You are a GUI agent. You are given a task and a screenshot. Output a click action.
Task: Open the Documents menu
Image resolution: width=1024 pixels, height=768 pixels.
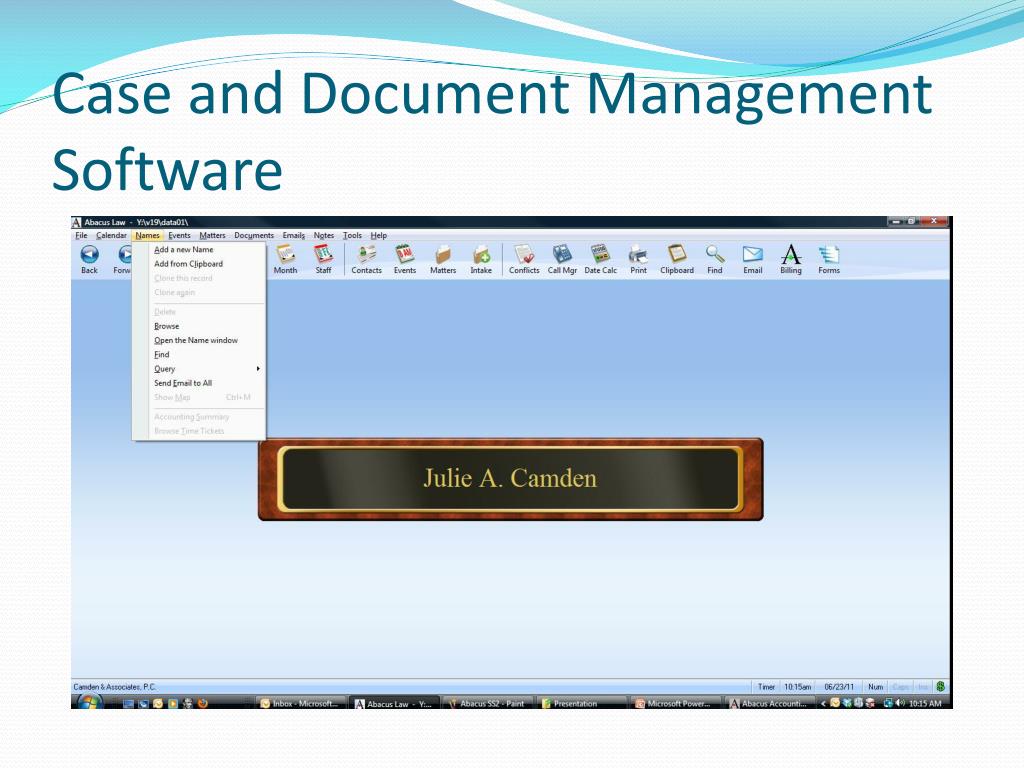click(254, 235)
